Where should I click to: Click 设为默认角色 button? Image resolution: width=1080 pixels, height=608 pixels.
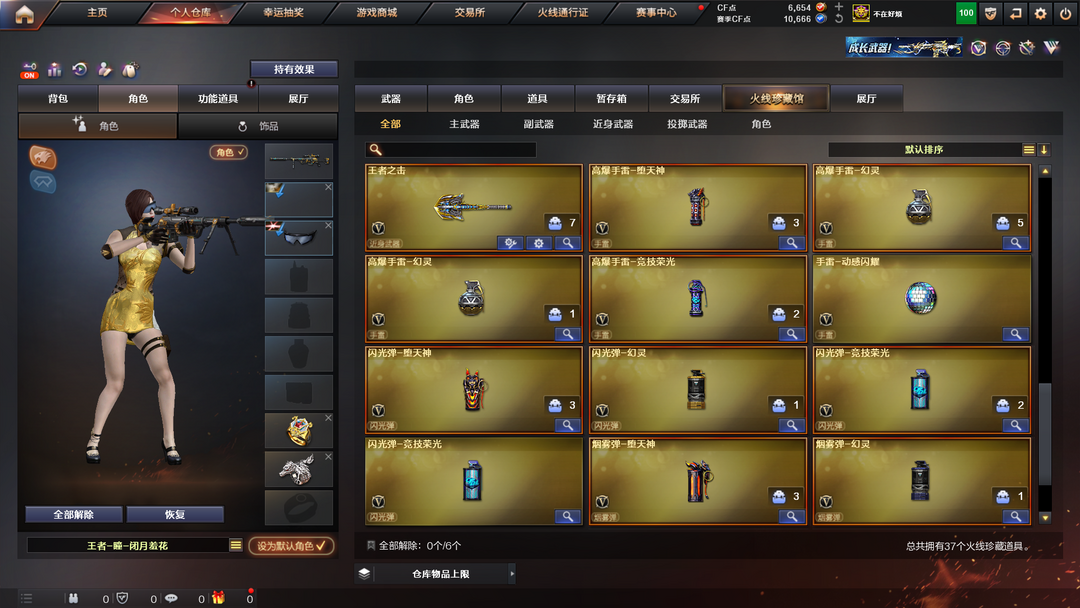click(291, 546)
